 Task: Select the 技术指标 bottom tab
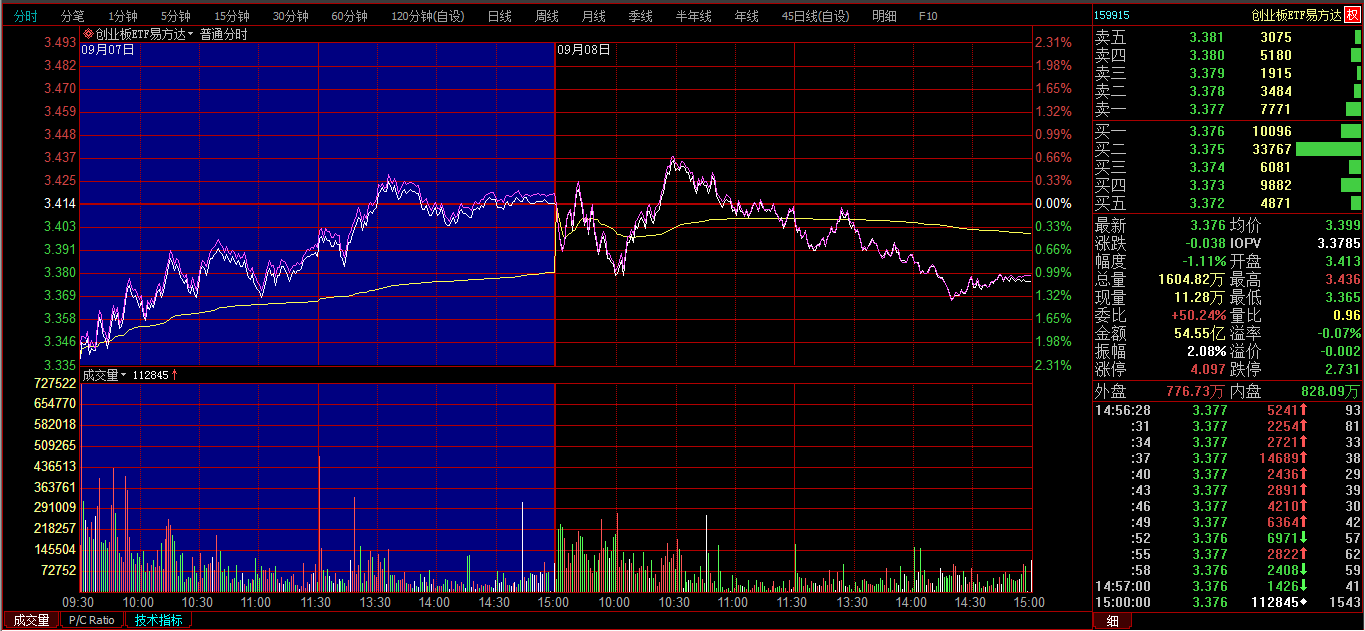pyautogui.click(x=159, y=620)
